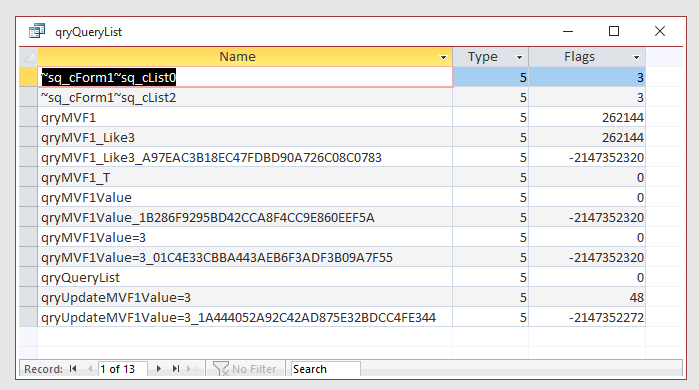Open the Flags column filter dropdown

pos(636,57)
